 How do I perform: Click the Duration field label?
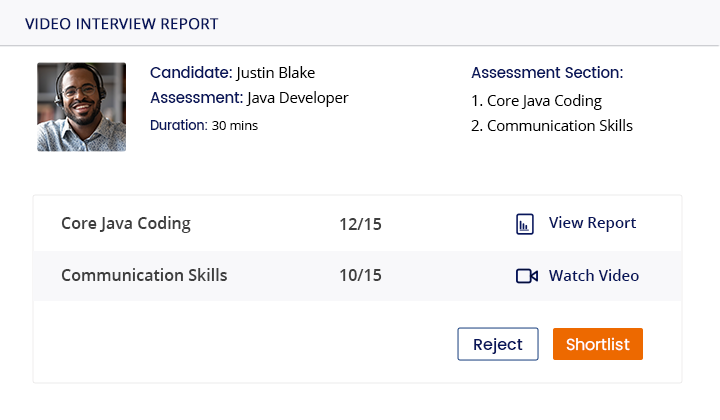178,126
